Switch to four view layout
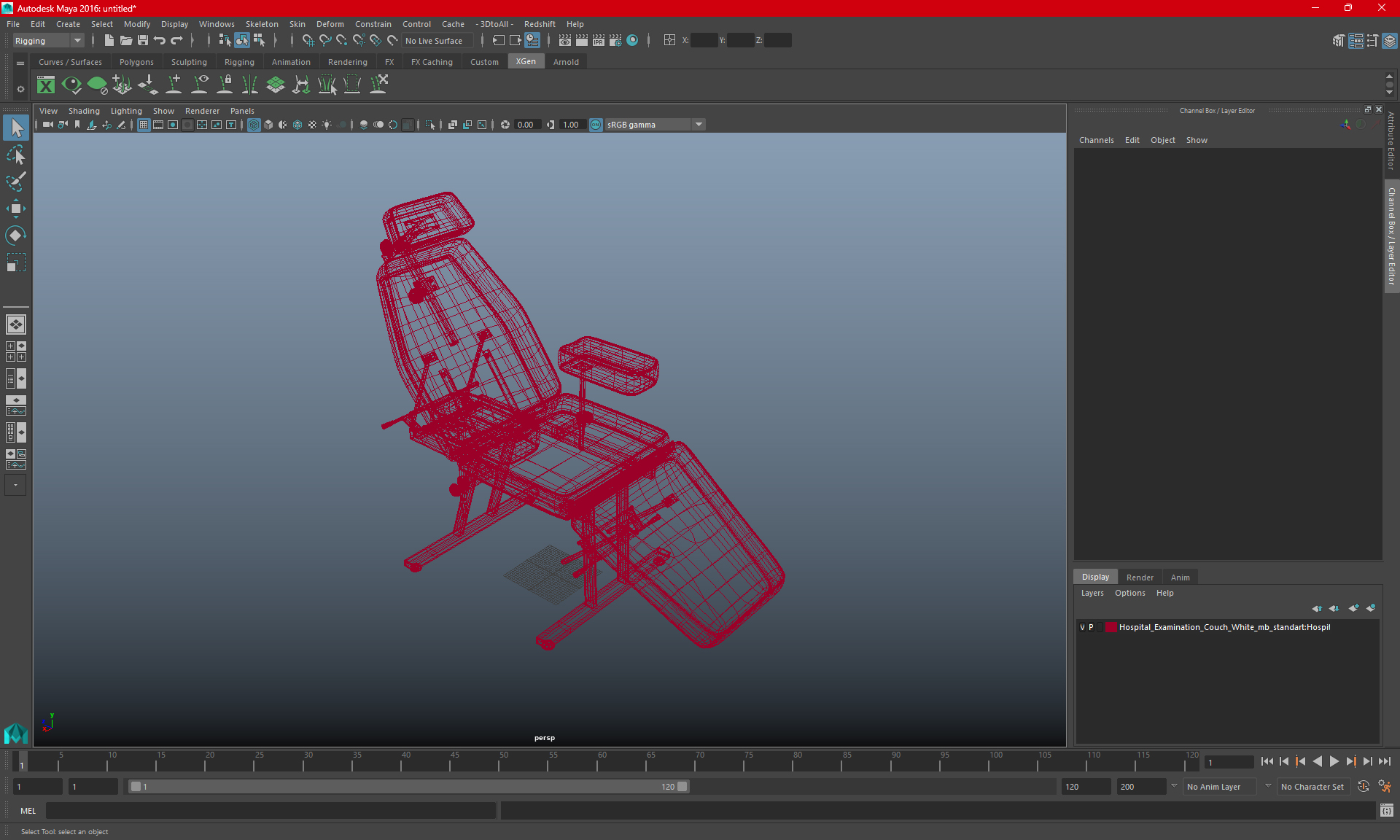1400x840 pixels. pyautogui.click(x=16, y=351)
